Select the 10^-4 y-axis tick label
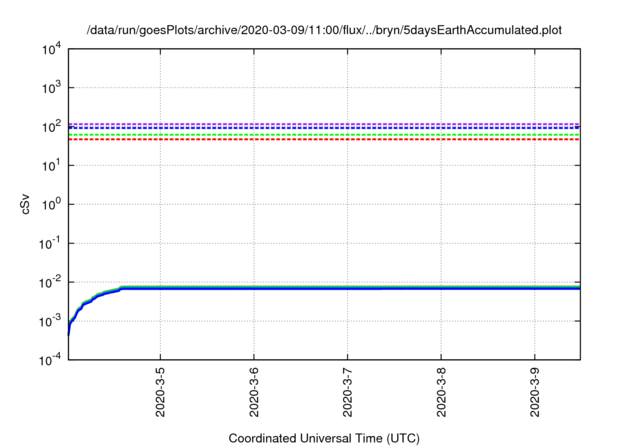640x448 pixels. pyautogui.click(x=50, y=359)
